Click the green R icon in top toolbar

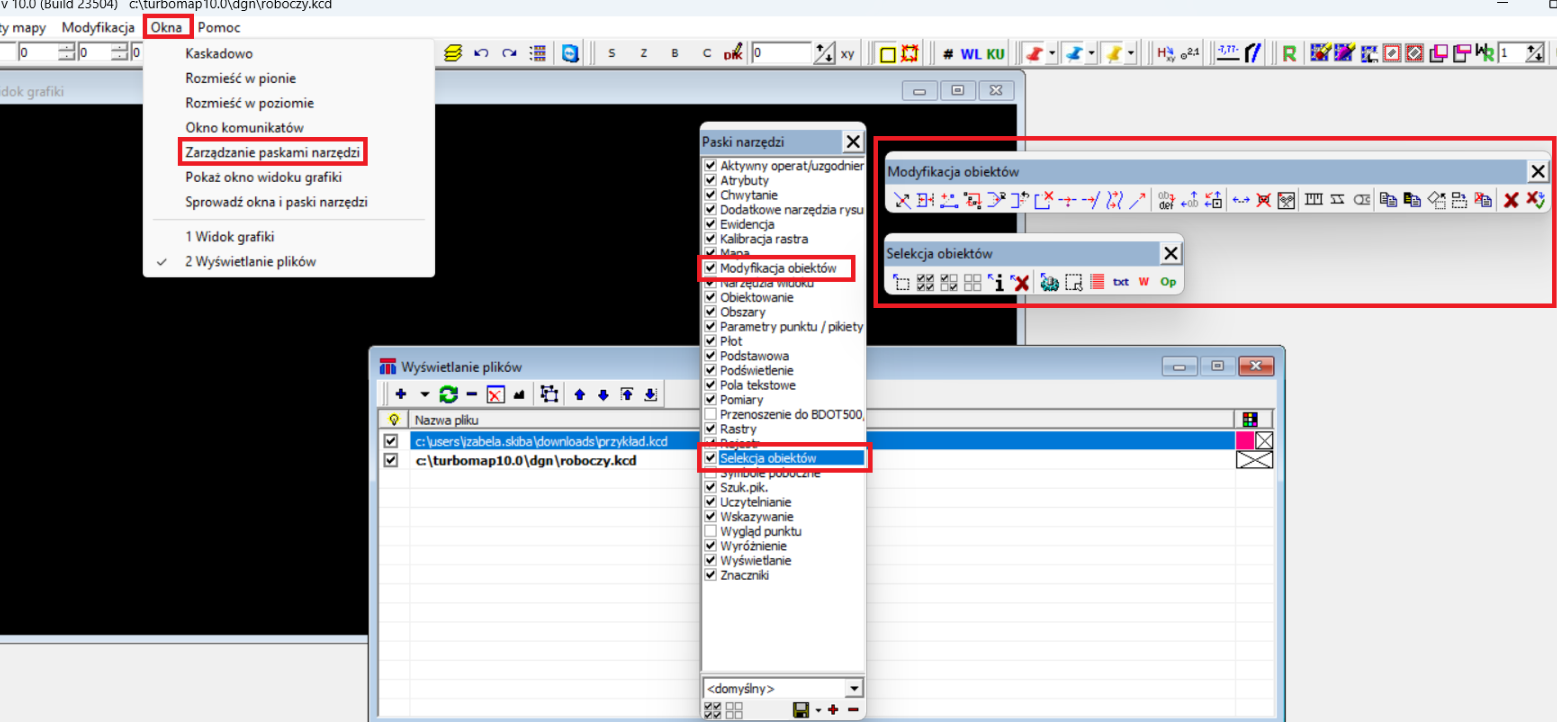pos(1289,54)
